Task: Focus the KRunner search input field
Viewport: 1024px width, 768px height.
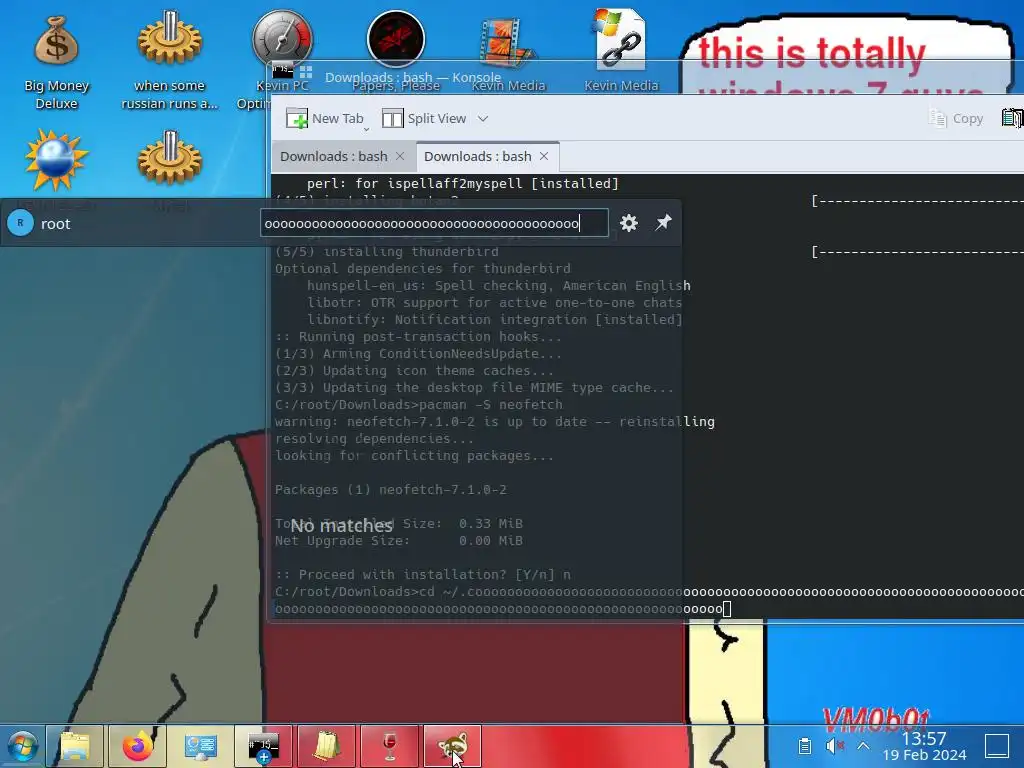Action: click(x=434, y=223)
